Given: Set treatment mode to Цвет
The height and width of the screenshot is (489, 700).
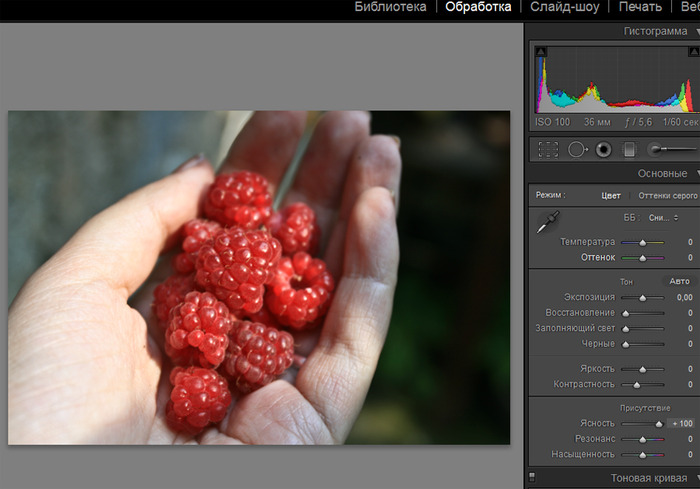Looking at the screenshot, I should click(611, 196).
